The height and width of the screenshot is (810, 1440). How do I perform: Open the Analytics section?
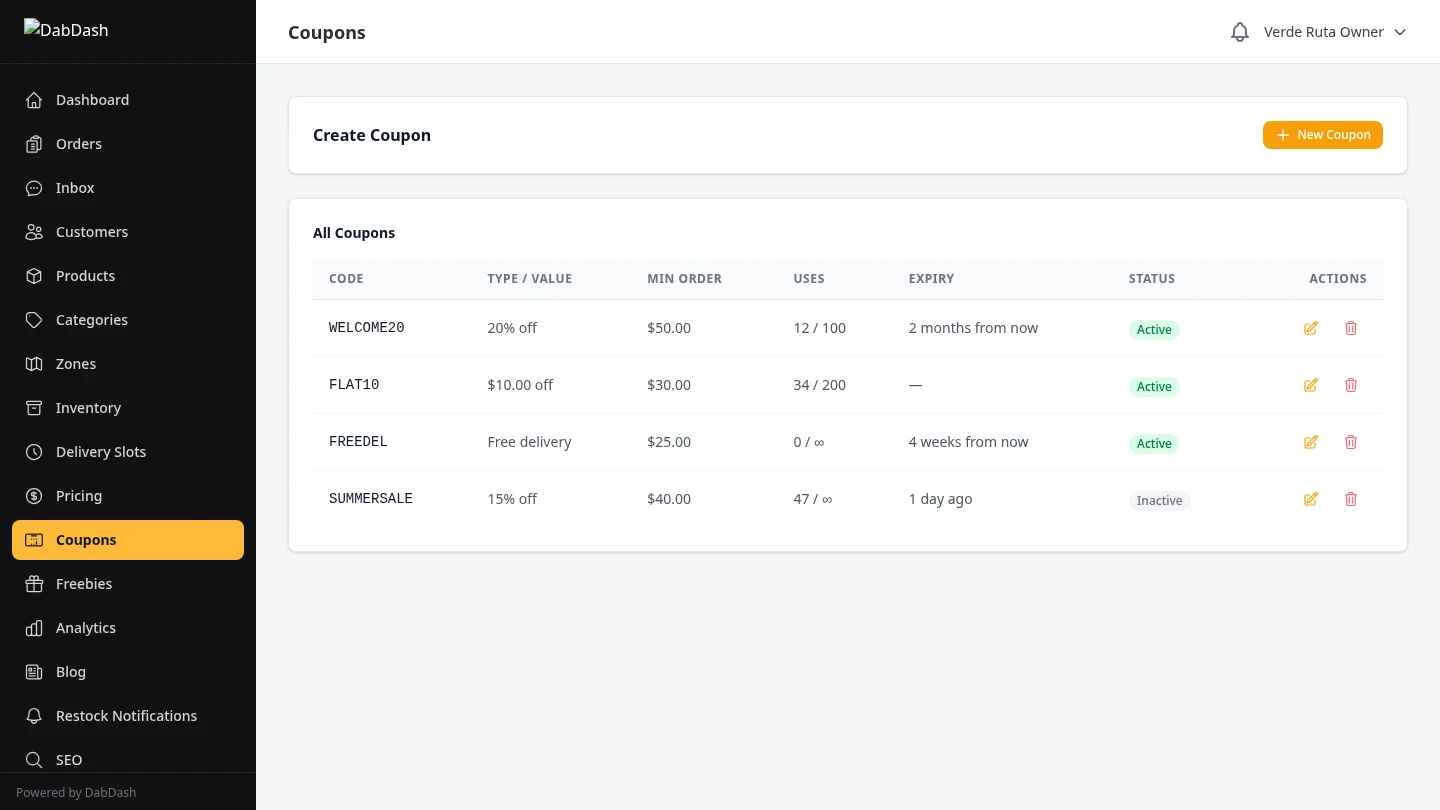[x=85, y=627]
